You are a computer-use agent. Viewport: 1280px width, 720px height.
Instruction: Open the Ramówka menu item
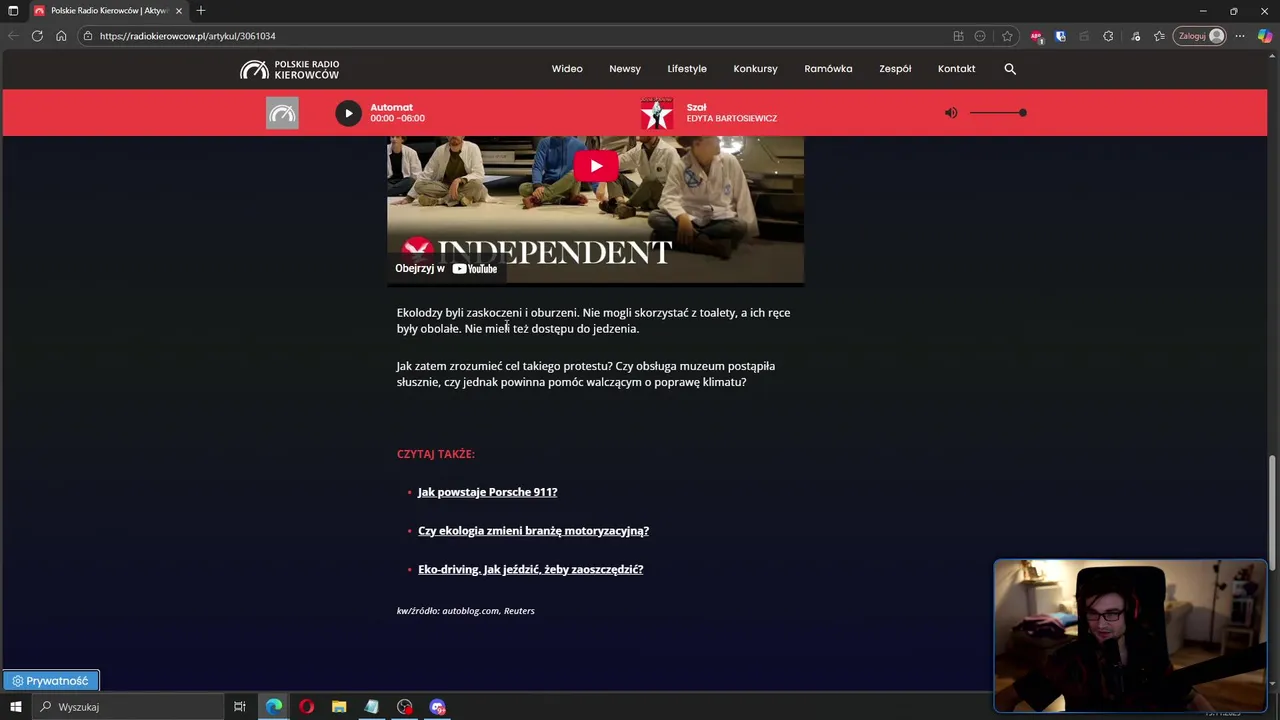tap(828, 69)
